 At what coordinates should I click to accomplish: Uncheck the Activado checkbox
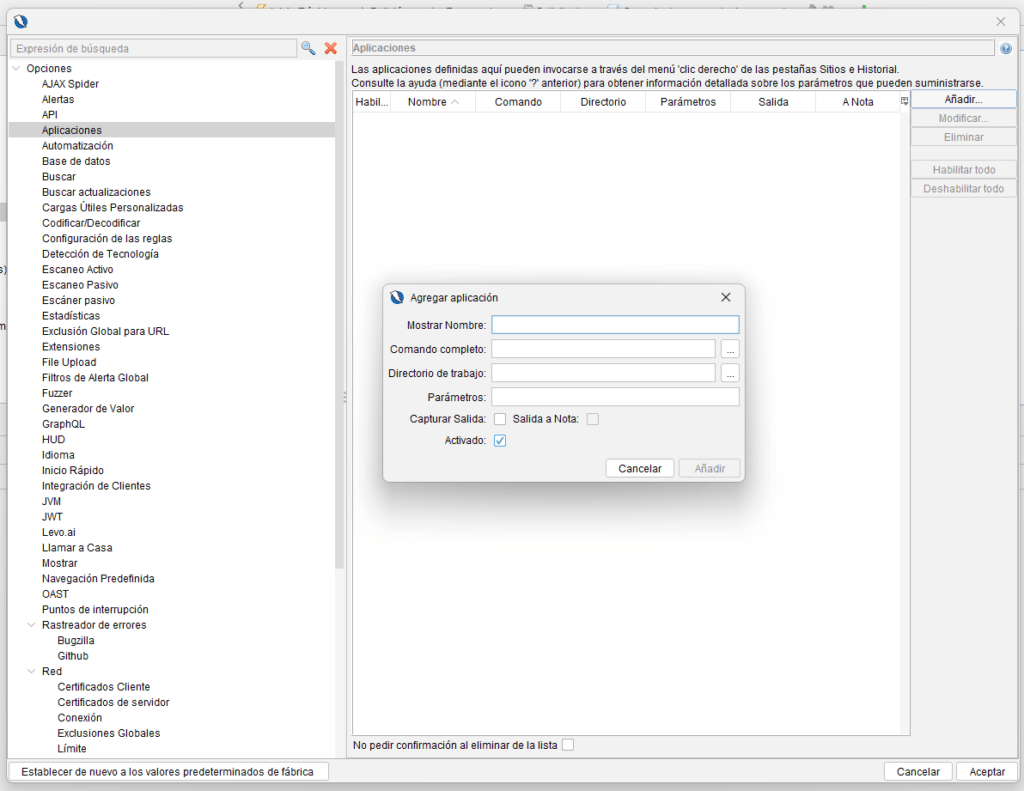click(500, 441)
